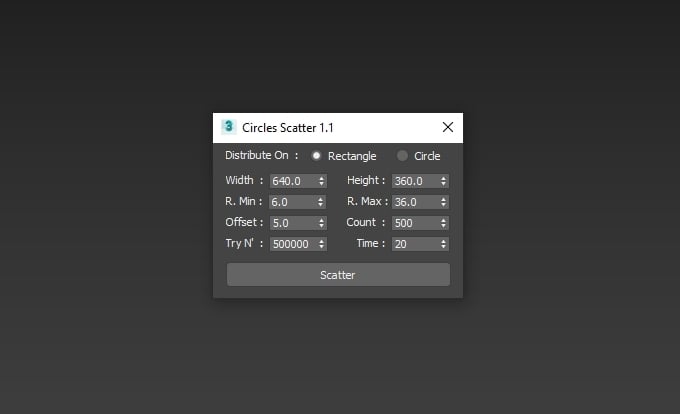
Task: Click the Width value field
Action: 292,181
